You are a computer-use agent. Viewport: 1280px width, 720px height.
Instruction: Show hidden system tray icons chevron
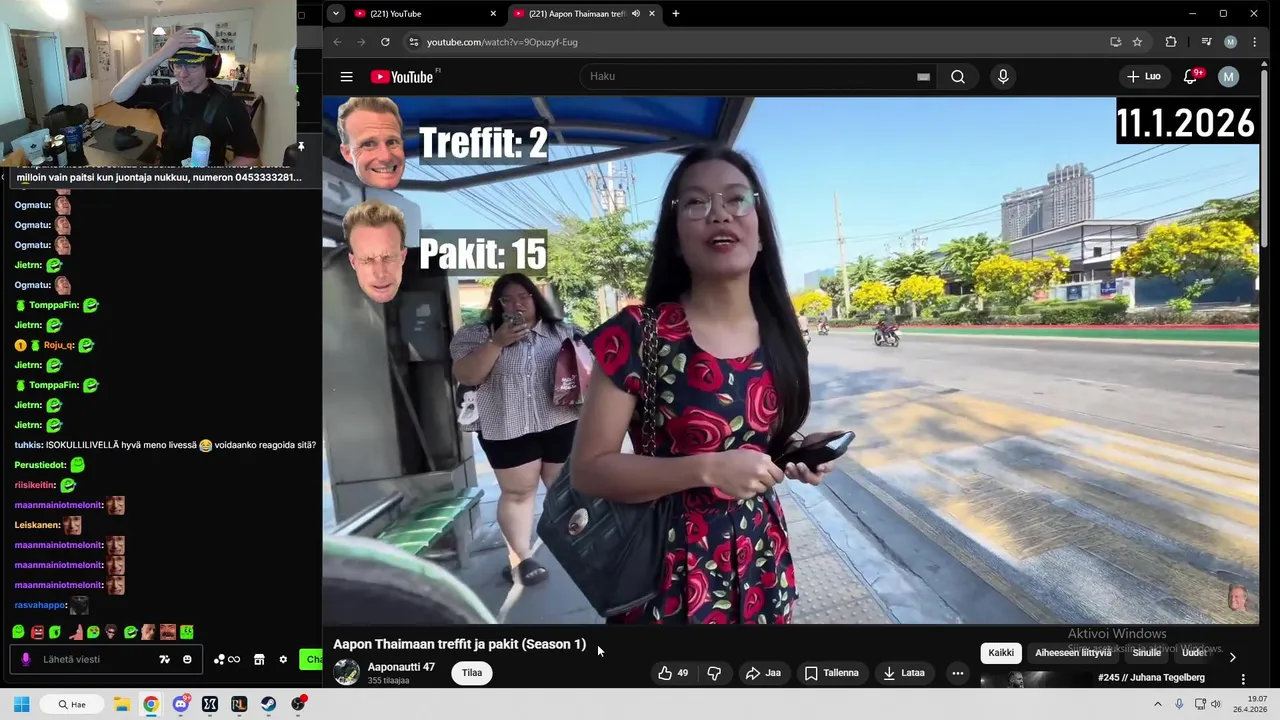coord(1158,704)
